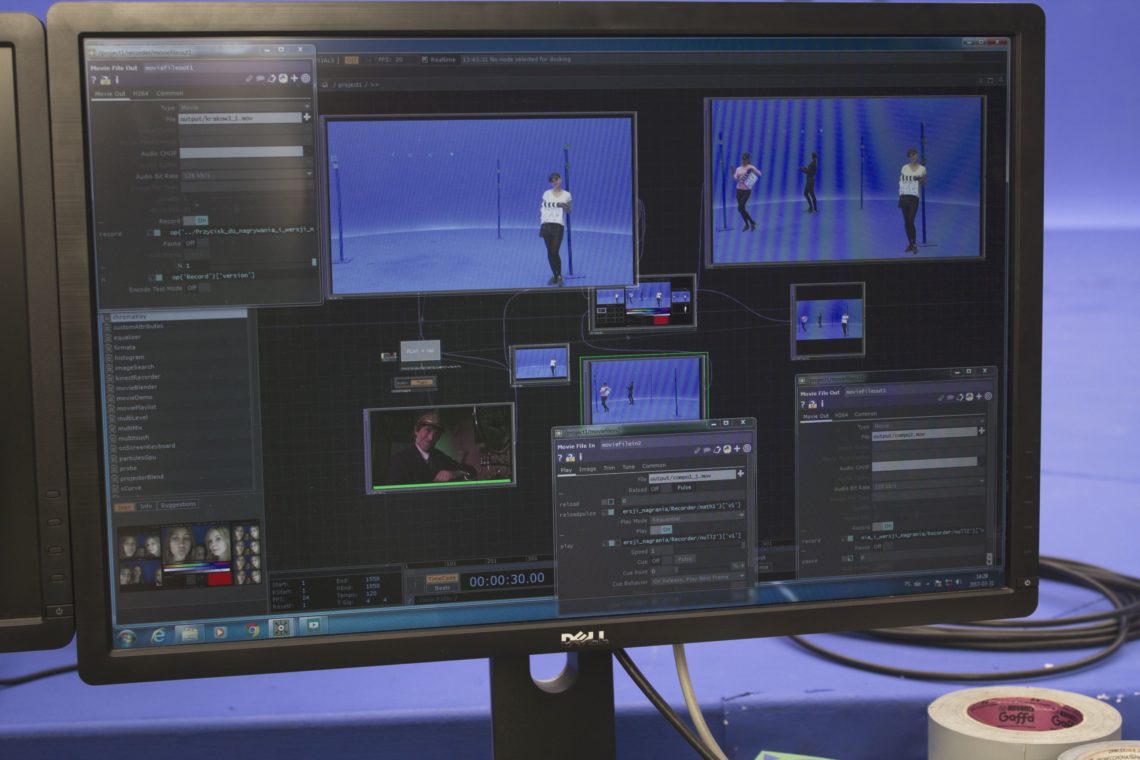
Task: Toggle Pause Off switch in top-left parameter window
Action: tap(196, 244)
